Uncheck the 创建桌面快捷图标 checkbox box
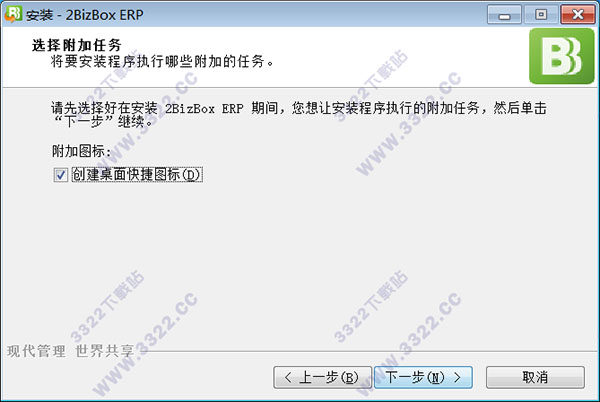This screenshot has height=402, width=600. tap(60, 175)
